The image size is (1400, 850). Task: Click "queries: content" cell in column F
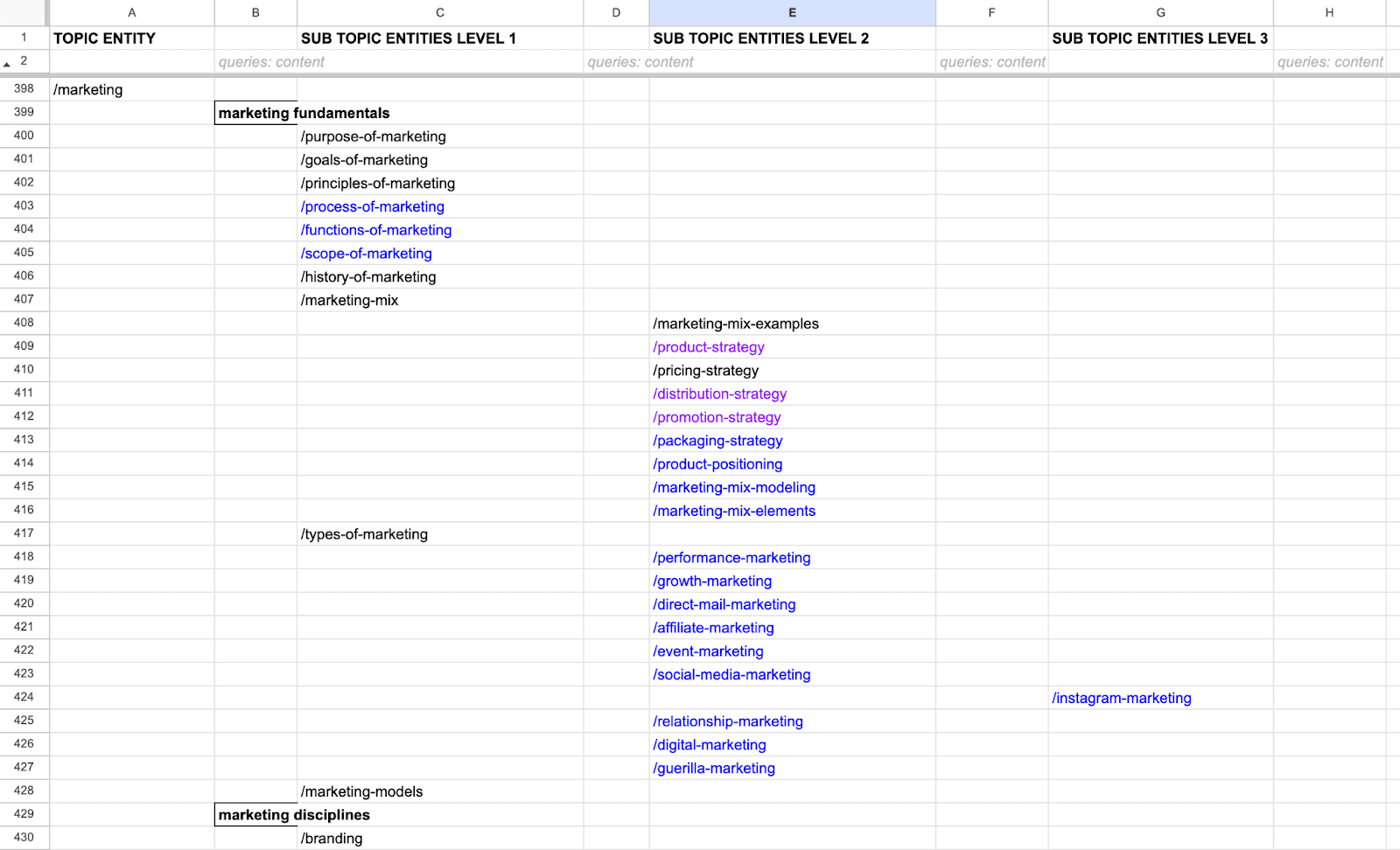pos(991,62)
